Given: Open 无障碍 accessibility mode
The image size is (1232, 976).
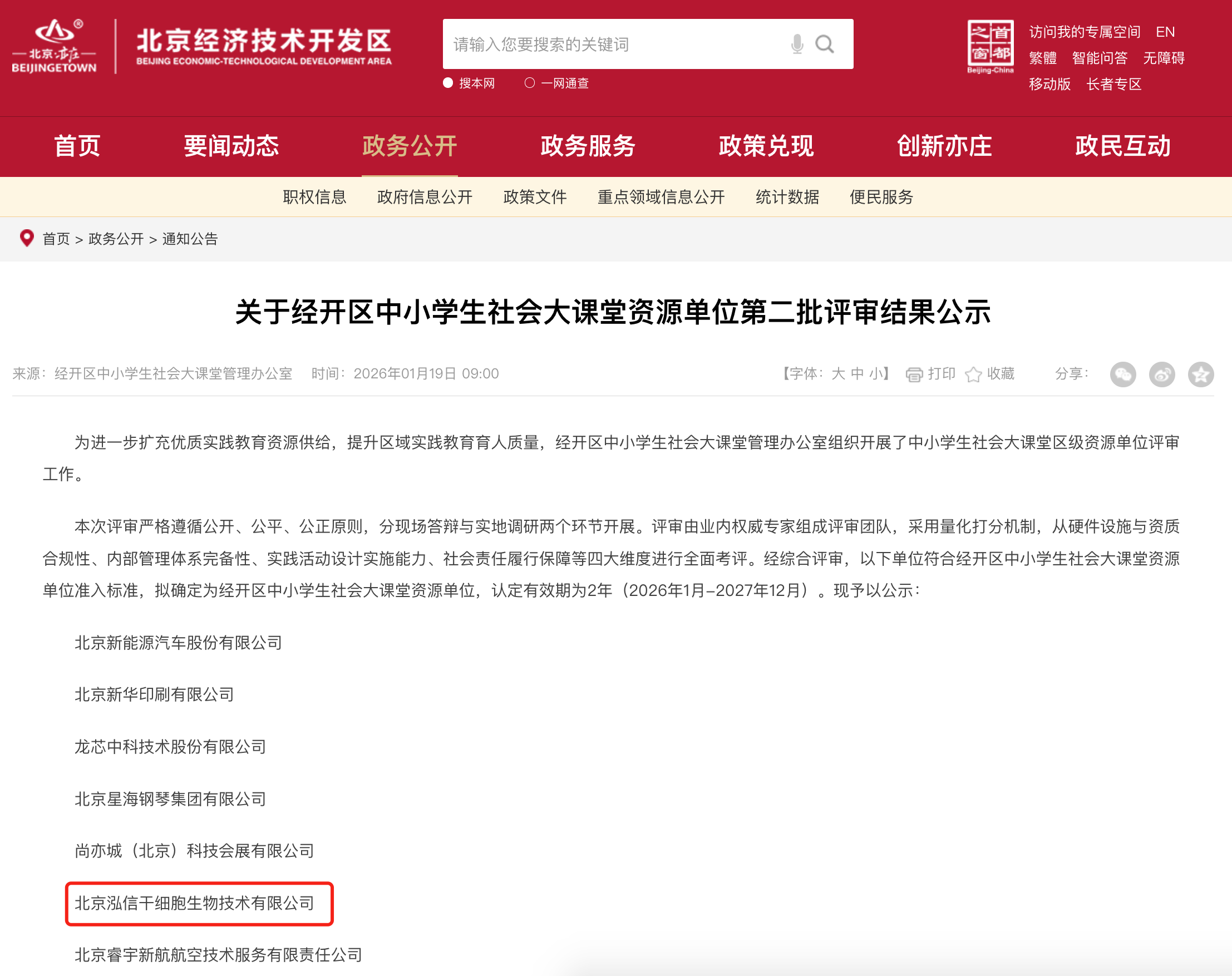Looking at the screenshot, I should coord(1164,58).
